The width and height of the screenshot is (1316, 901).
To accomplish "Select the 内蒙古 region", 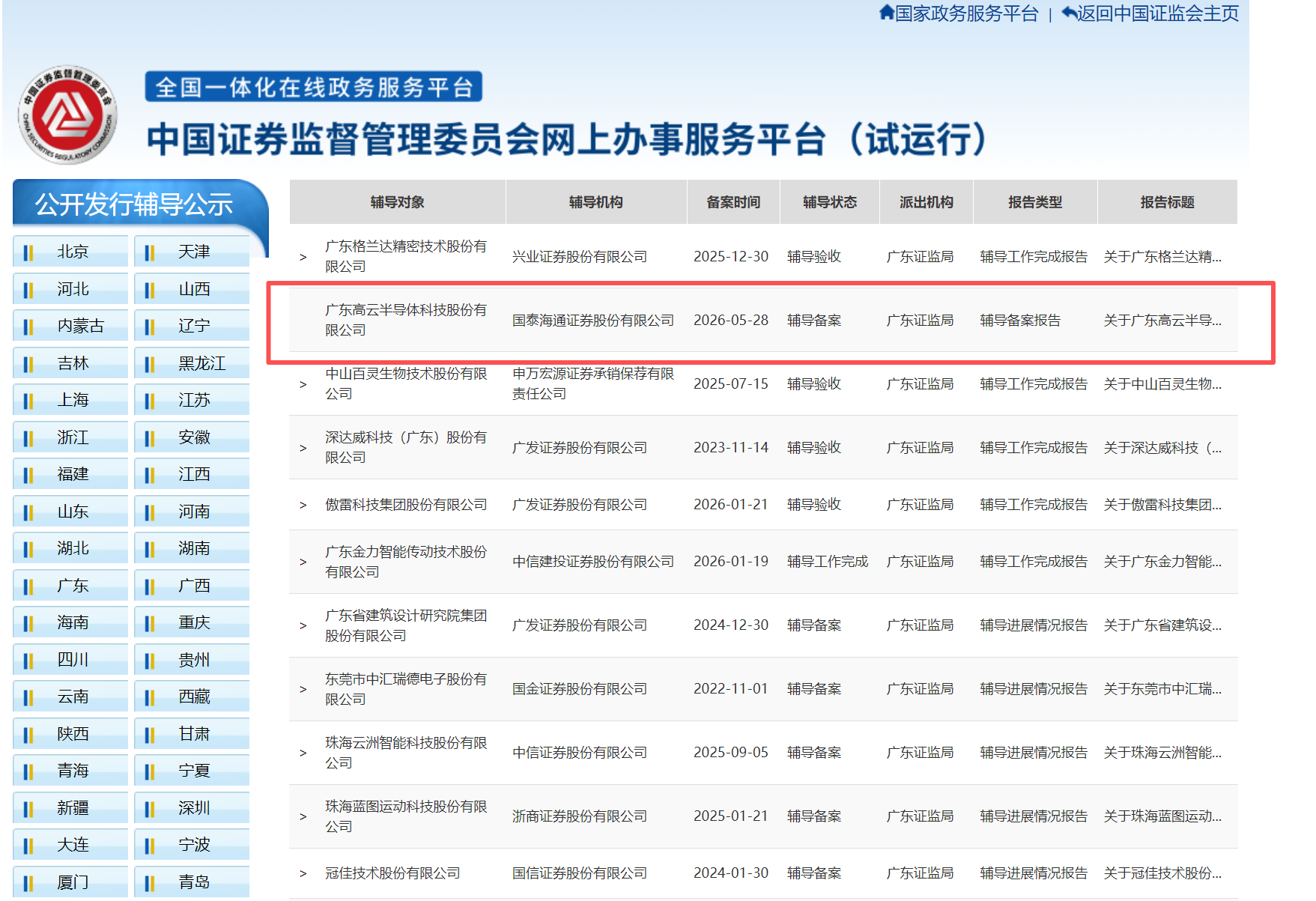I will click(x=70, y=326).
